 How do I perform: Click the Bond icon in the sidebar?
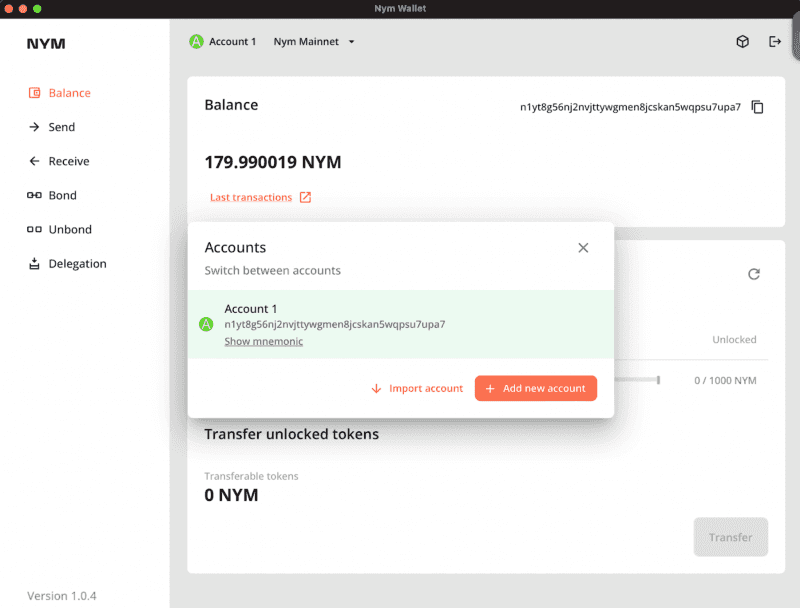34,196
